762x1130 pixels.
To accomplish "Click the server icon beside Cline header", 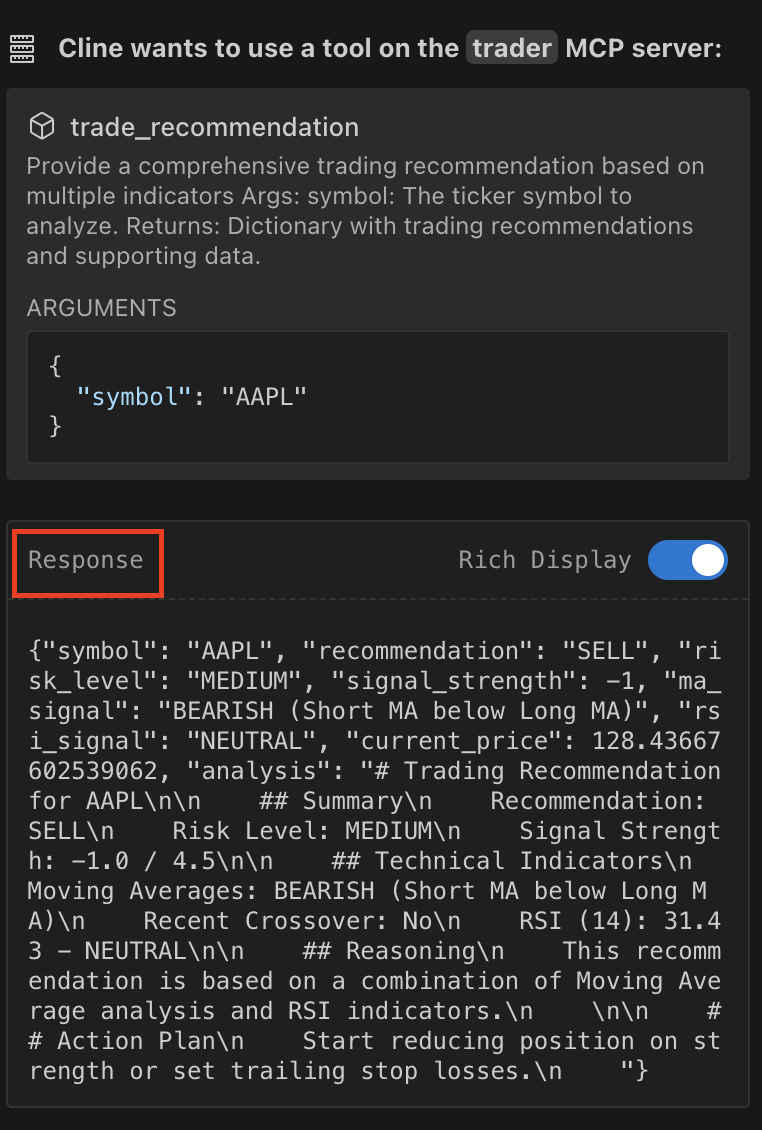I will tap(22, 48).
